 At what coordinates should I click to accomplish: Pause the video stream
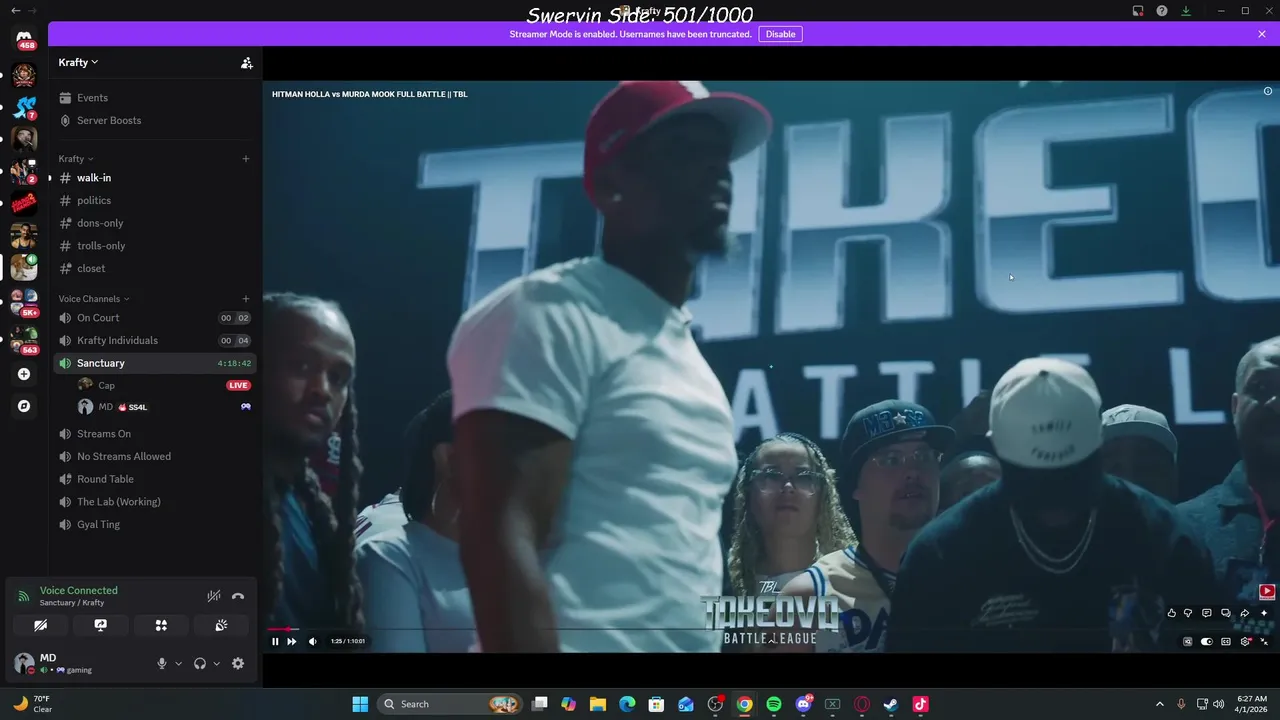[275, 641]
